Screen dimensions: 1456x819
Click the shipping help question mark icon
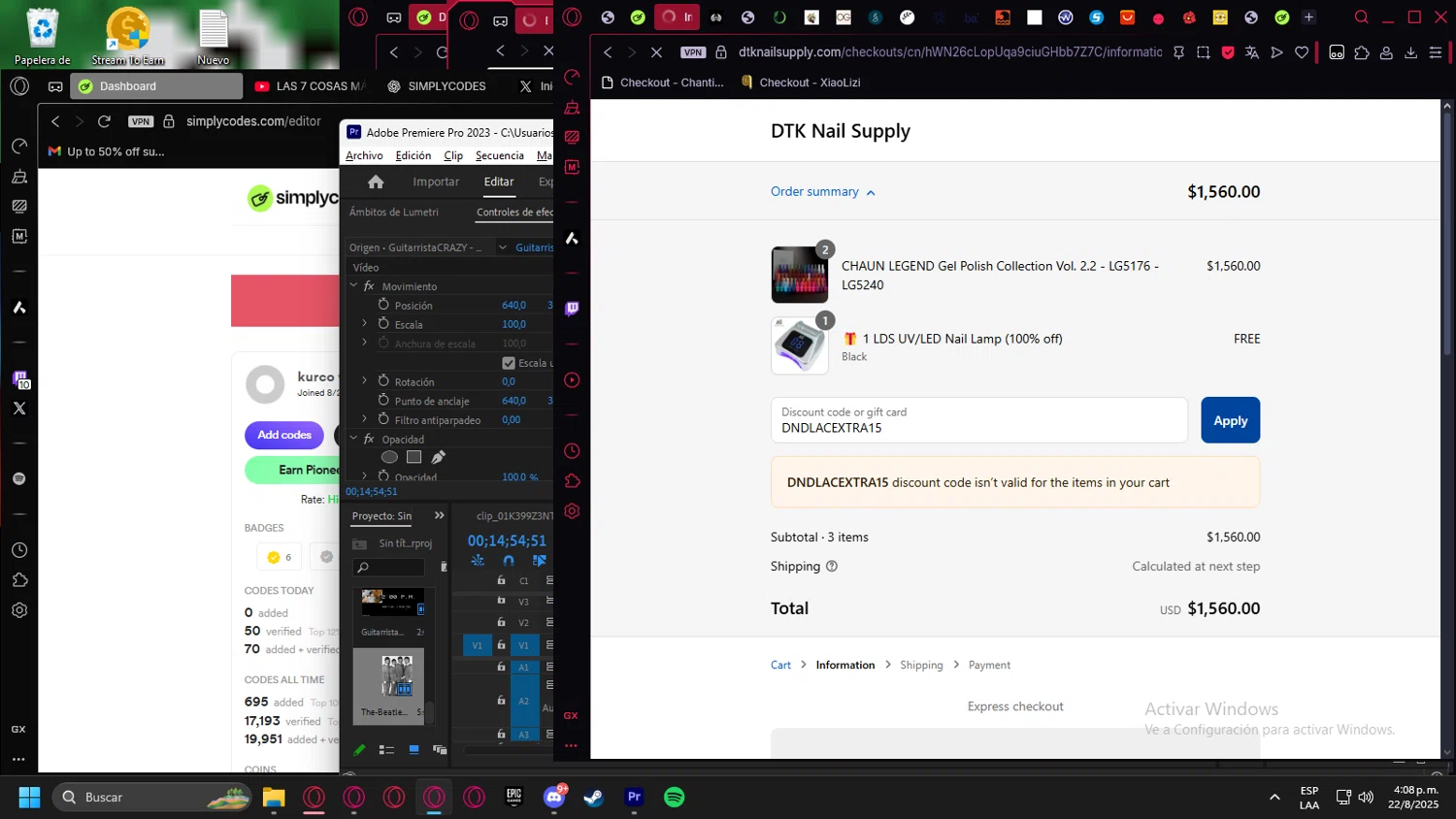pyautogui.click(x=832, y=567)
